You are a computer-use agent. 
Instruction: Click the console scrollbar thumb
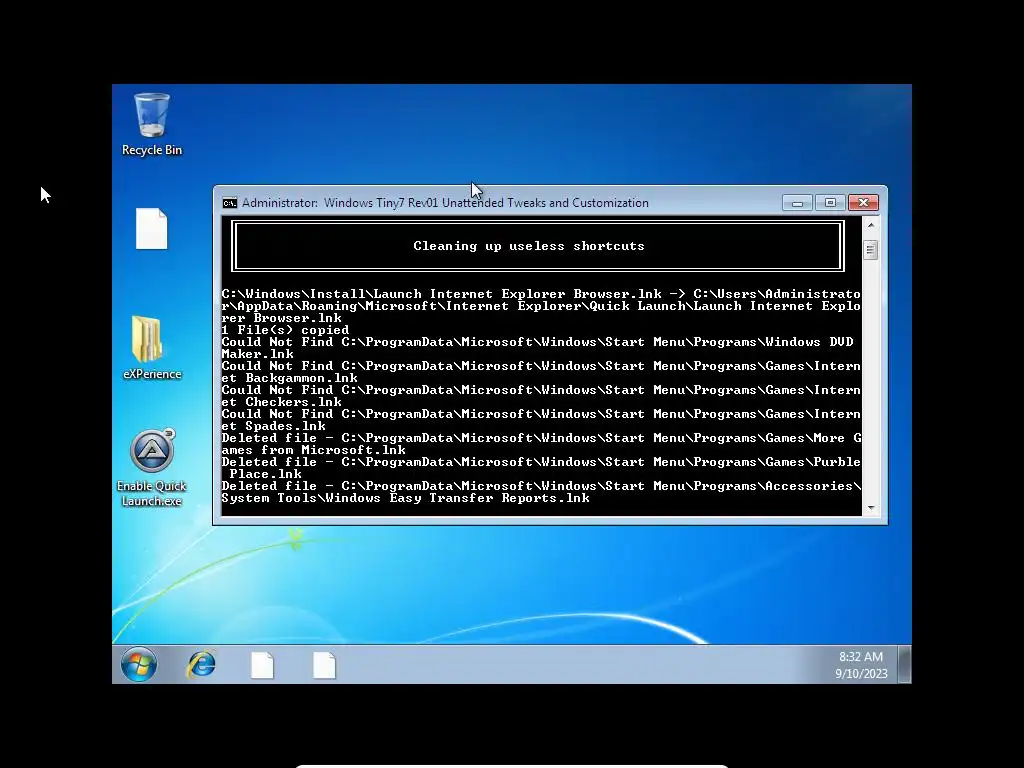click(x=871, y=250)
